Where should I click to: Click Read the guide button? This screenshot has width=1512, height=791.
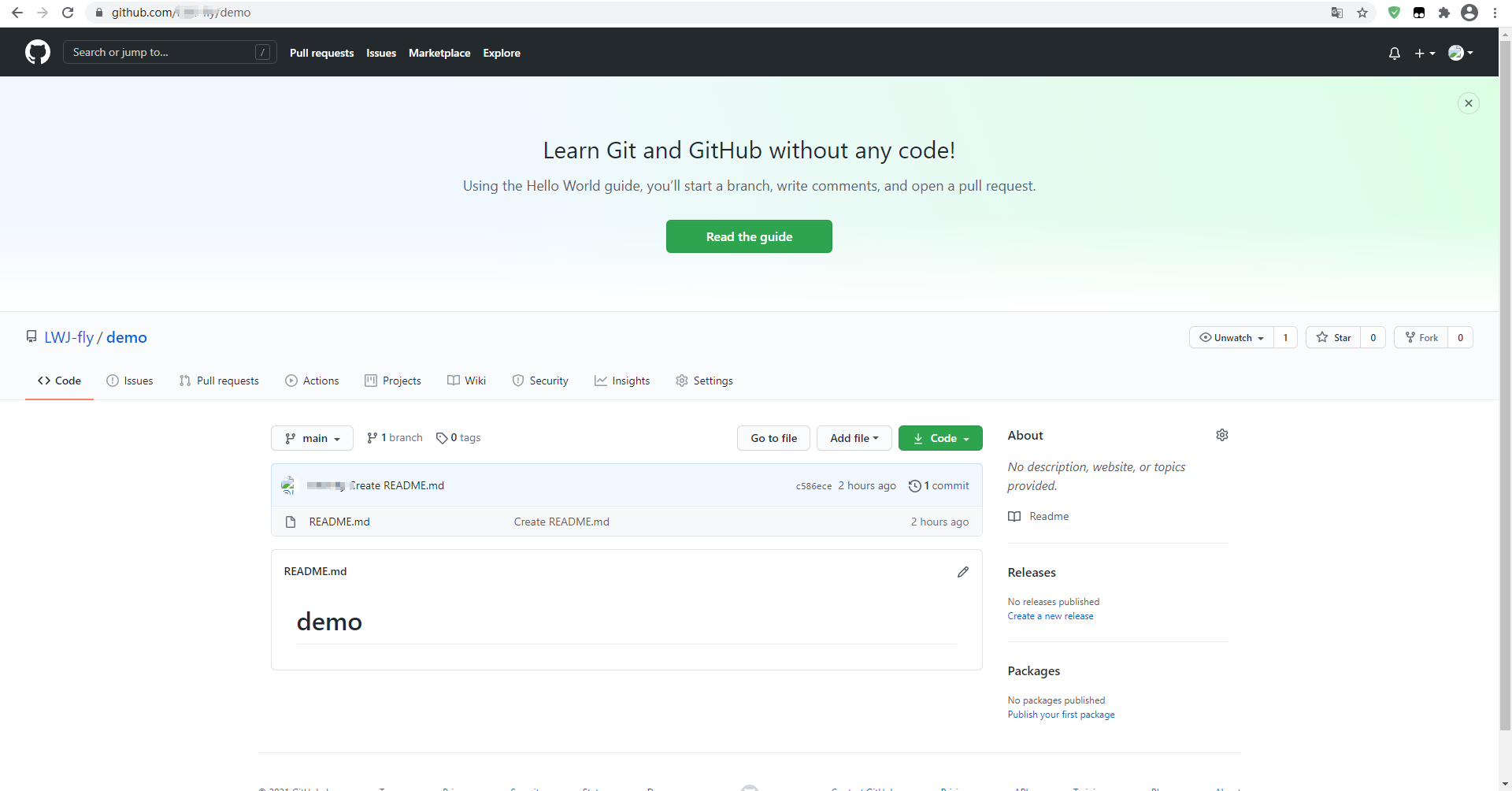click(749, 236)
